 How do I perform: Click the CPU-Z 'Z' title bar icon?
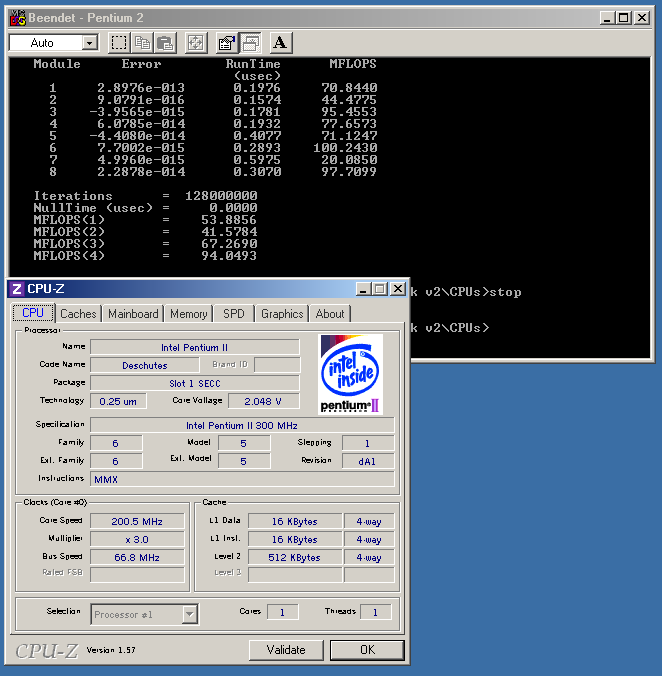pos(17,288)
